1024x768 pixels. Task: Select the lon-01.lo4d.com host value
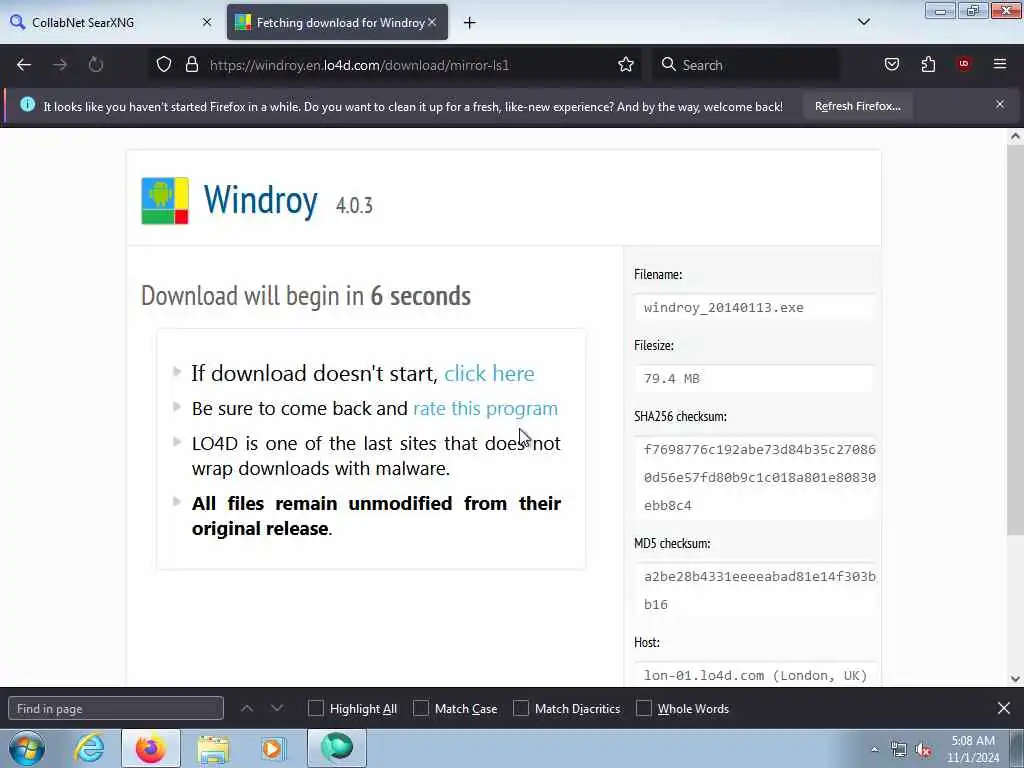[756, 676]
